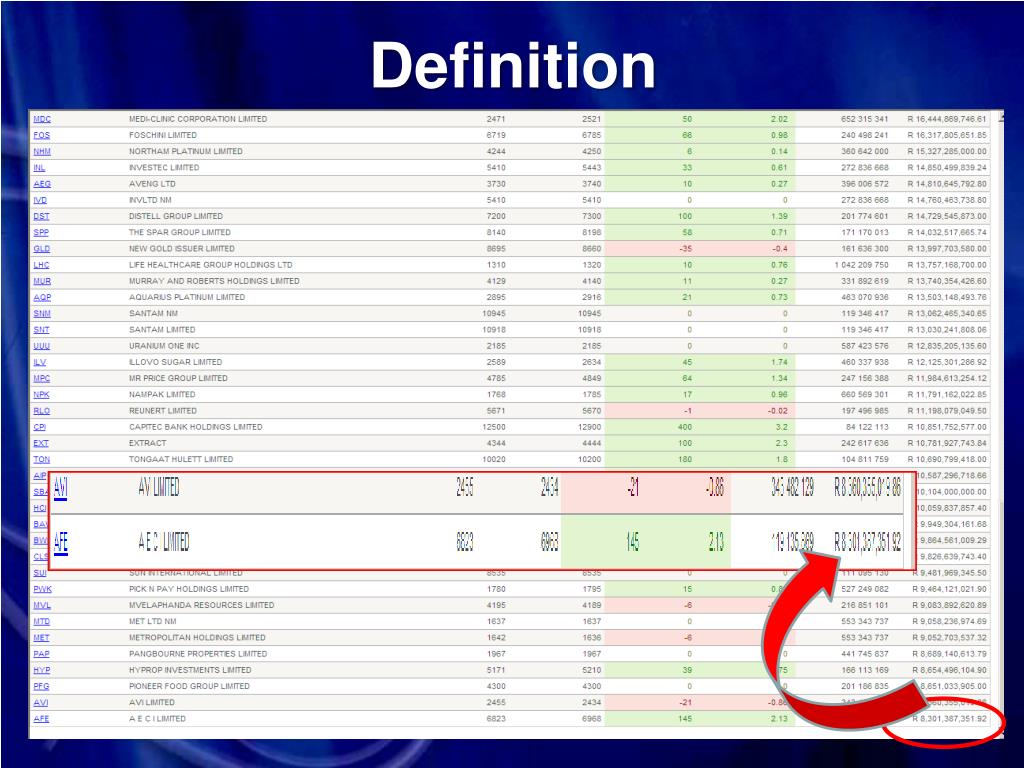
Task: Select the MVL ticker link
Action: [x=42, y=605]
